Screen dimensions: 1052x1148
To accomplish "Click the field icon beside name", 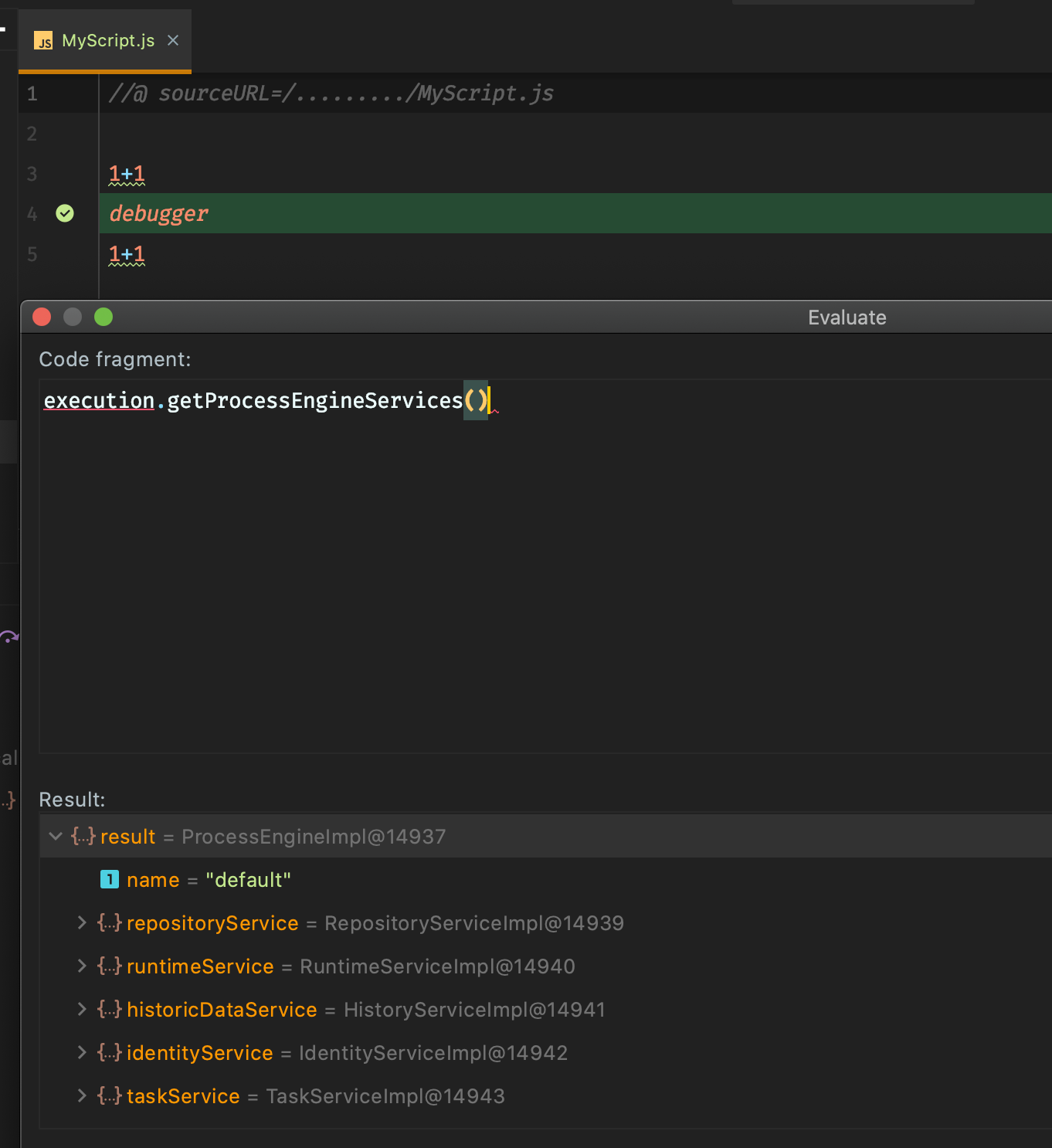I will point(110,879).
